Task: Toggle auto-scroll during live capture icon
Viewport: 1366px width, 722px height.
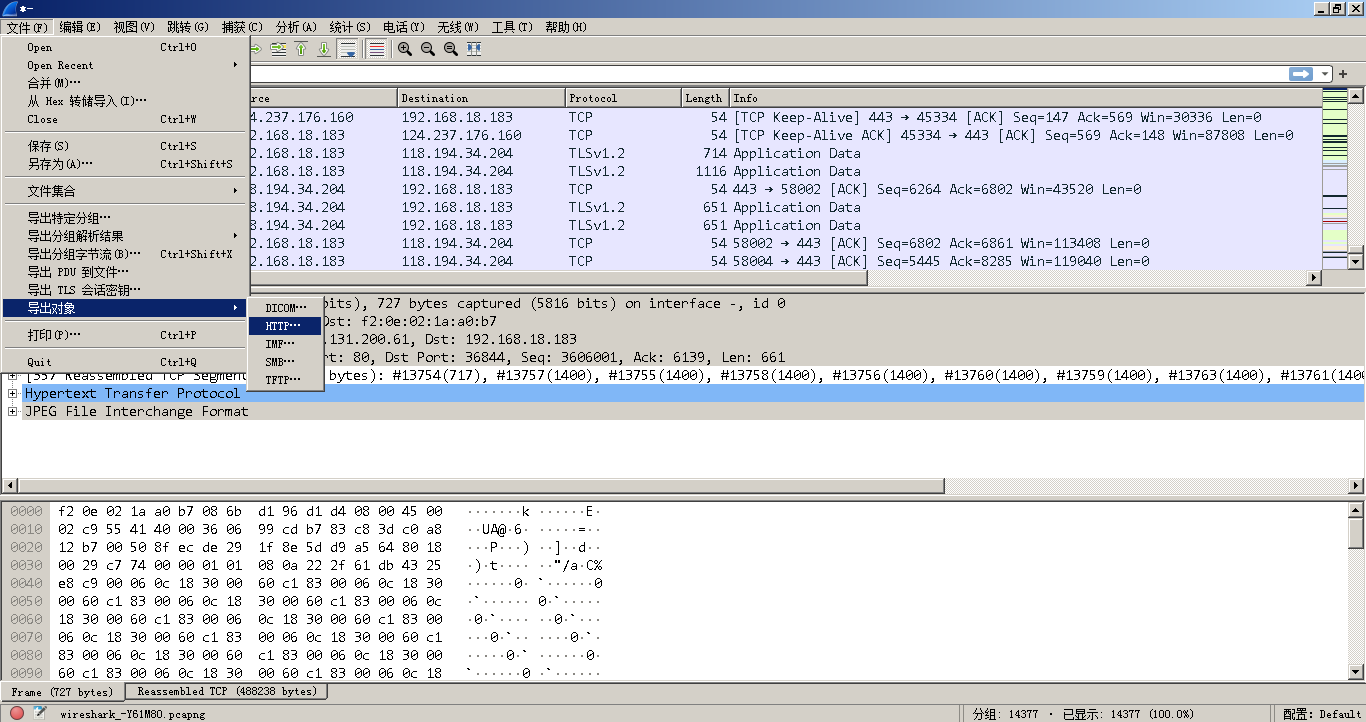Action: [x=347, y=48]
